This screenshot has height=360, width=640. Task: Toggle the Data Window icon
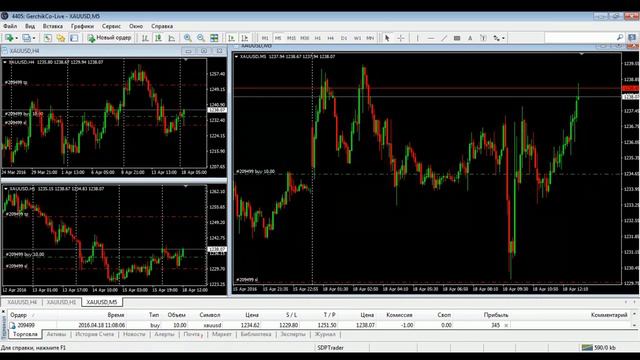pyautogui.click(x=61, y=38)
